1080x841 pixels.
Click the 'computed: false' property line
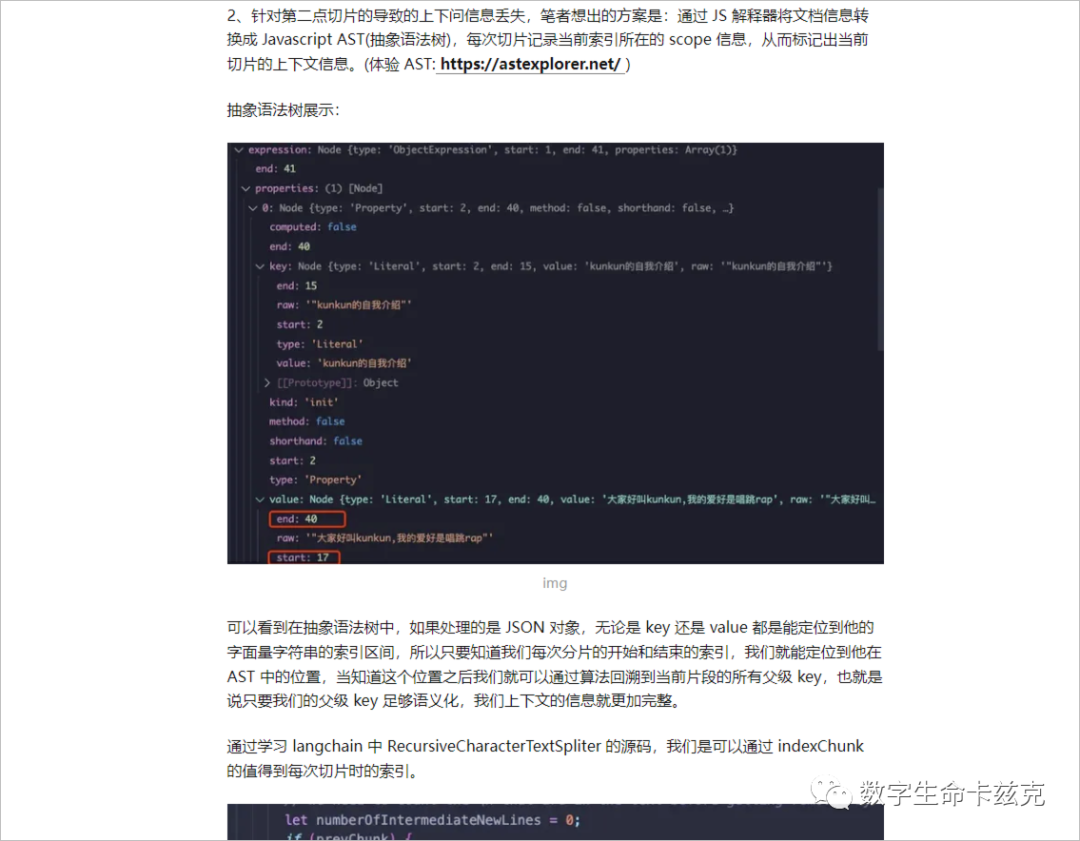point(313,227)
